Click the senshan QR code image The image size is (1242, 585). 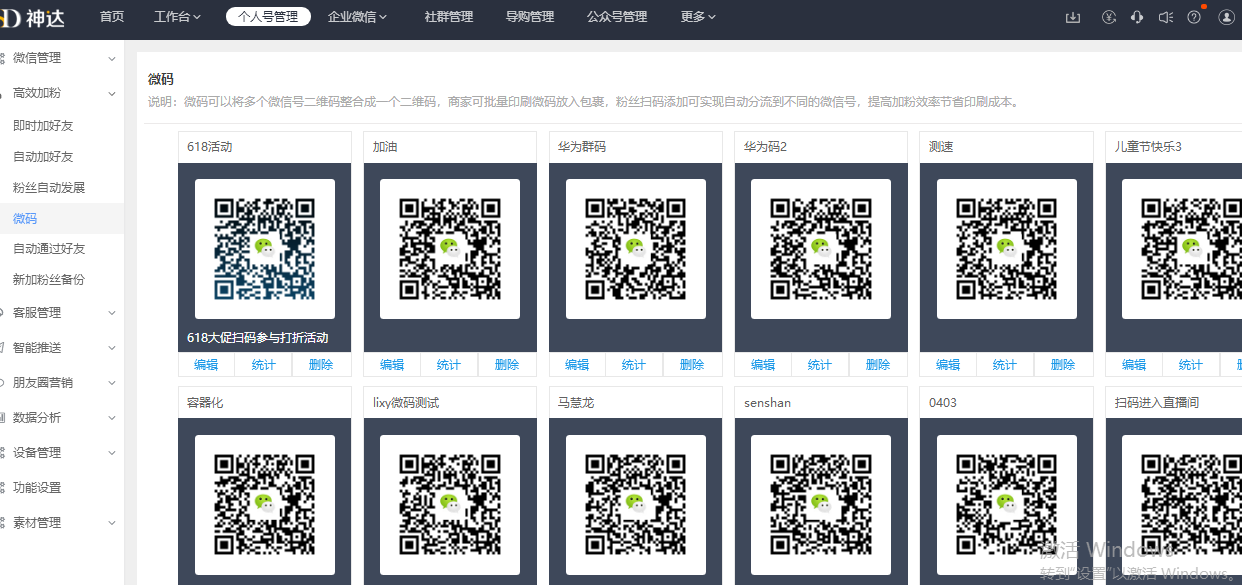click(821, 505)
